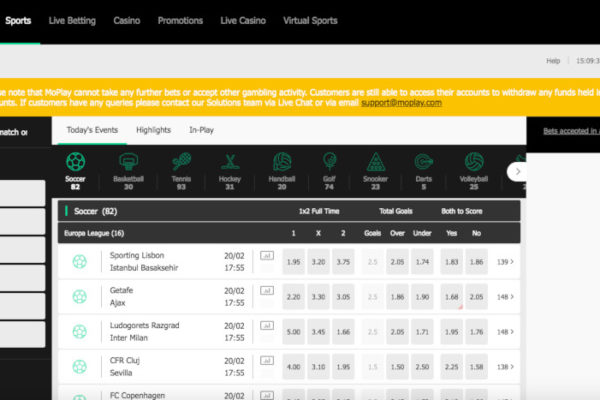Bet Sporting Lisbon home win at 1.95
Viewport: 600px width, 400px height.
pos(293,262)
